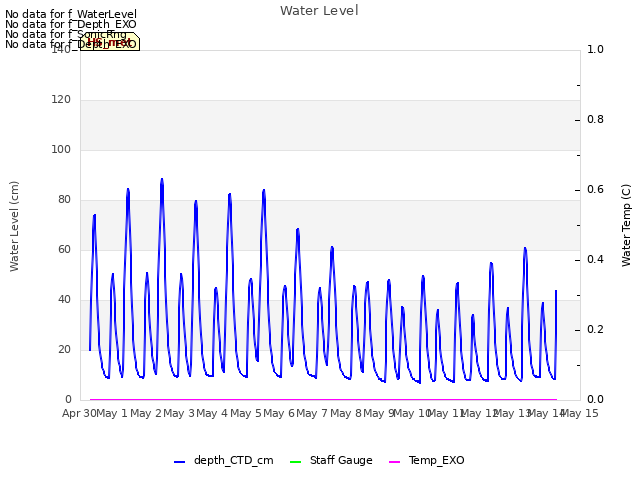This screenshot has width=640, height=480.
Task: Click the 0.2 tick label on right axis
Action: (596, 329)
